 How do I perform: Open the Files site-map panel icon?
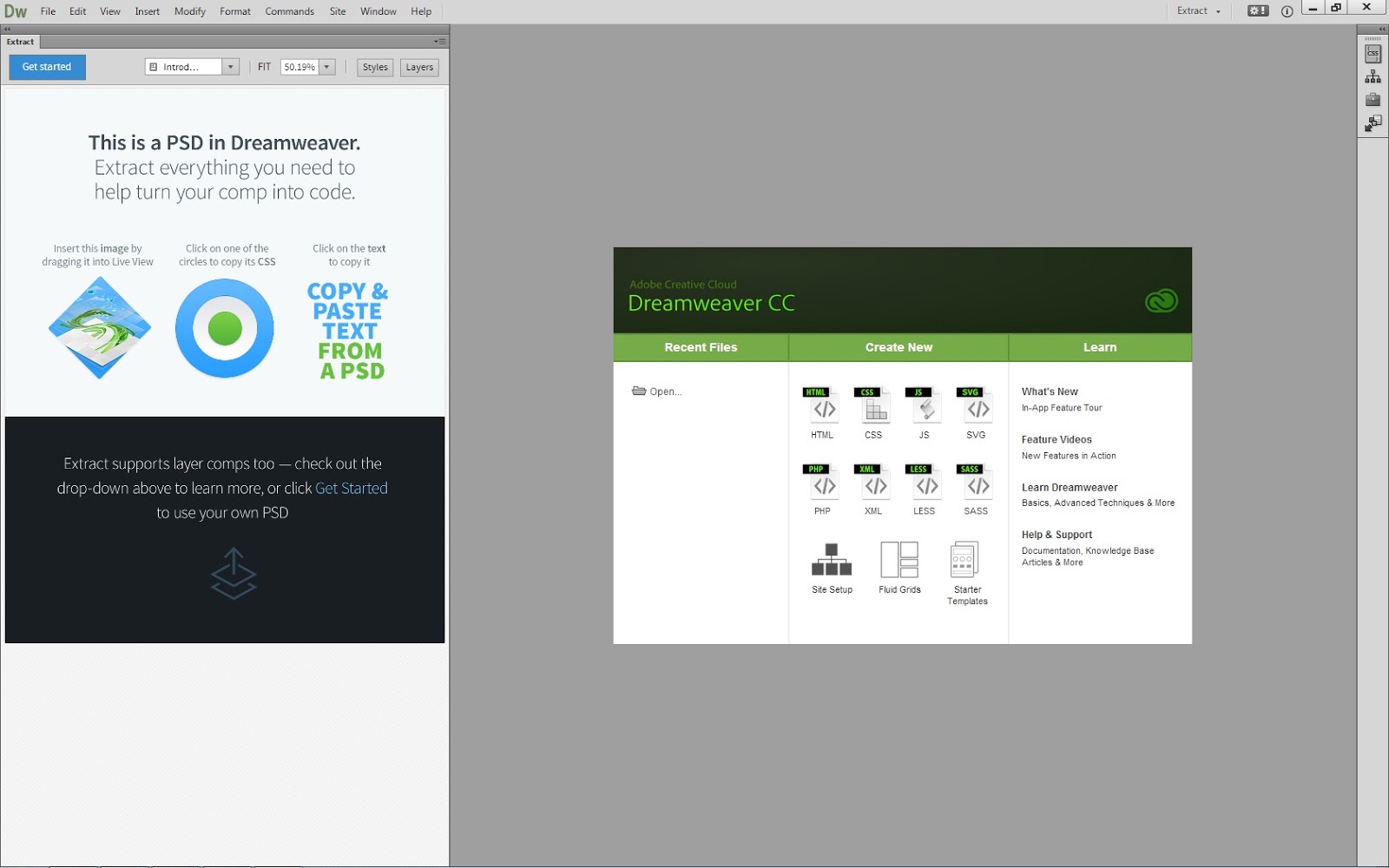point(1373,77)
